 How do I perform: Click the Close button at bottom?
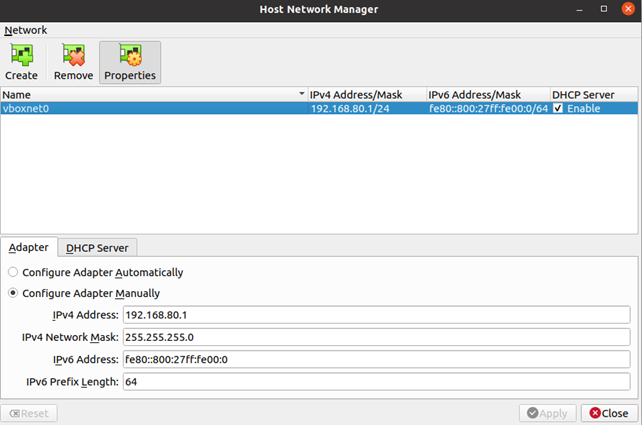pyautogui.click(x=609, y=413)
